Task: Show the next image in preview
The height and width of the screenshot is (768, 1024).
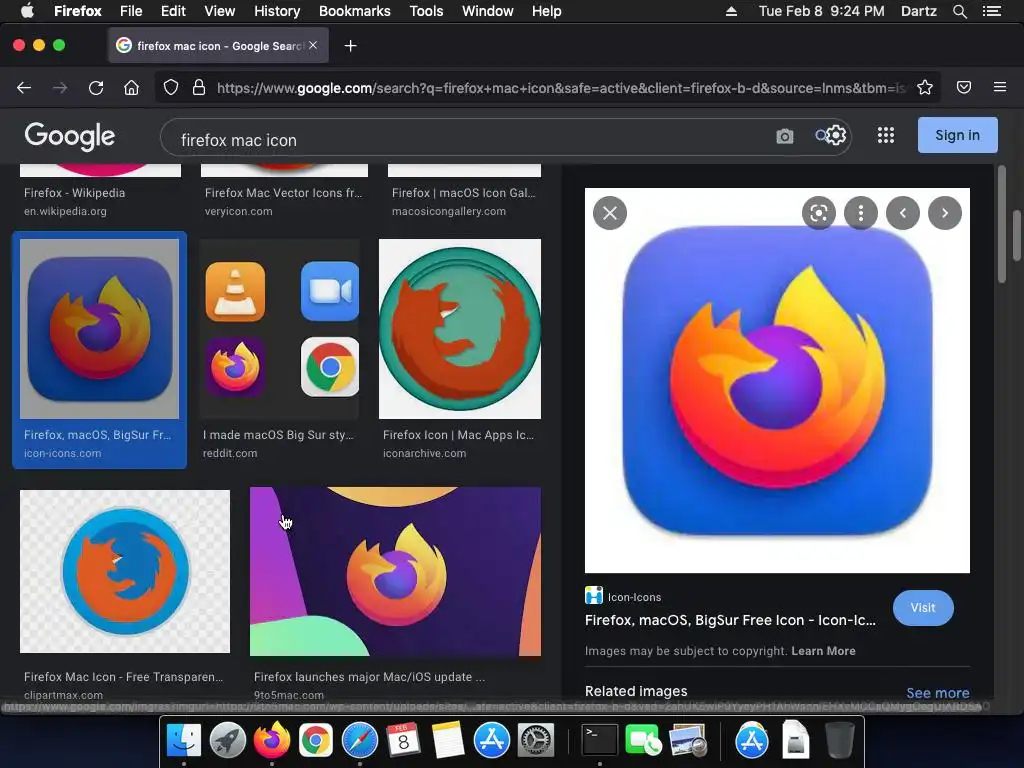Action: click(945, 213)
